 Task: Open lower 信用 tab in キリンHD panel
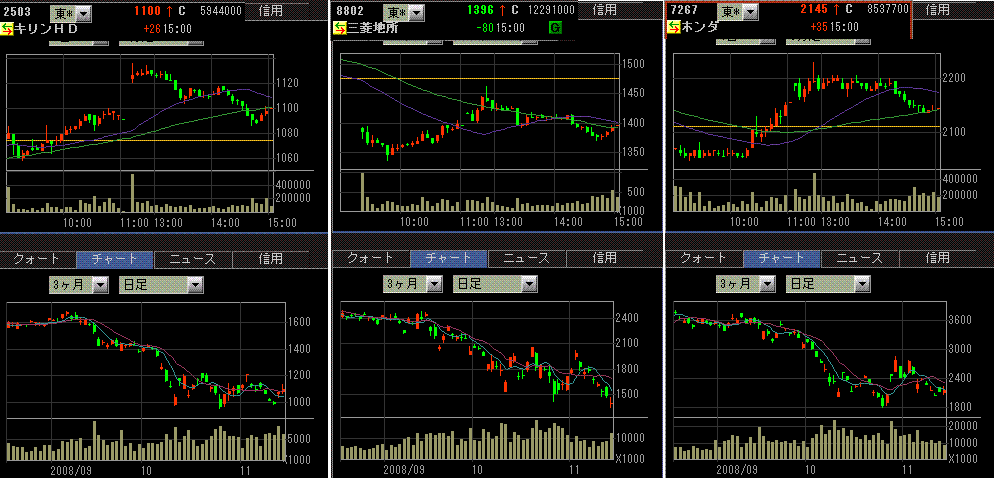point(271,259)
